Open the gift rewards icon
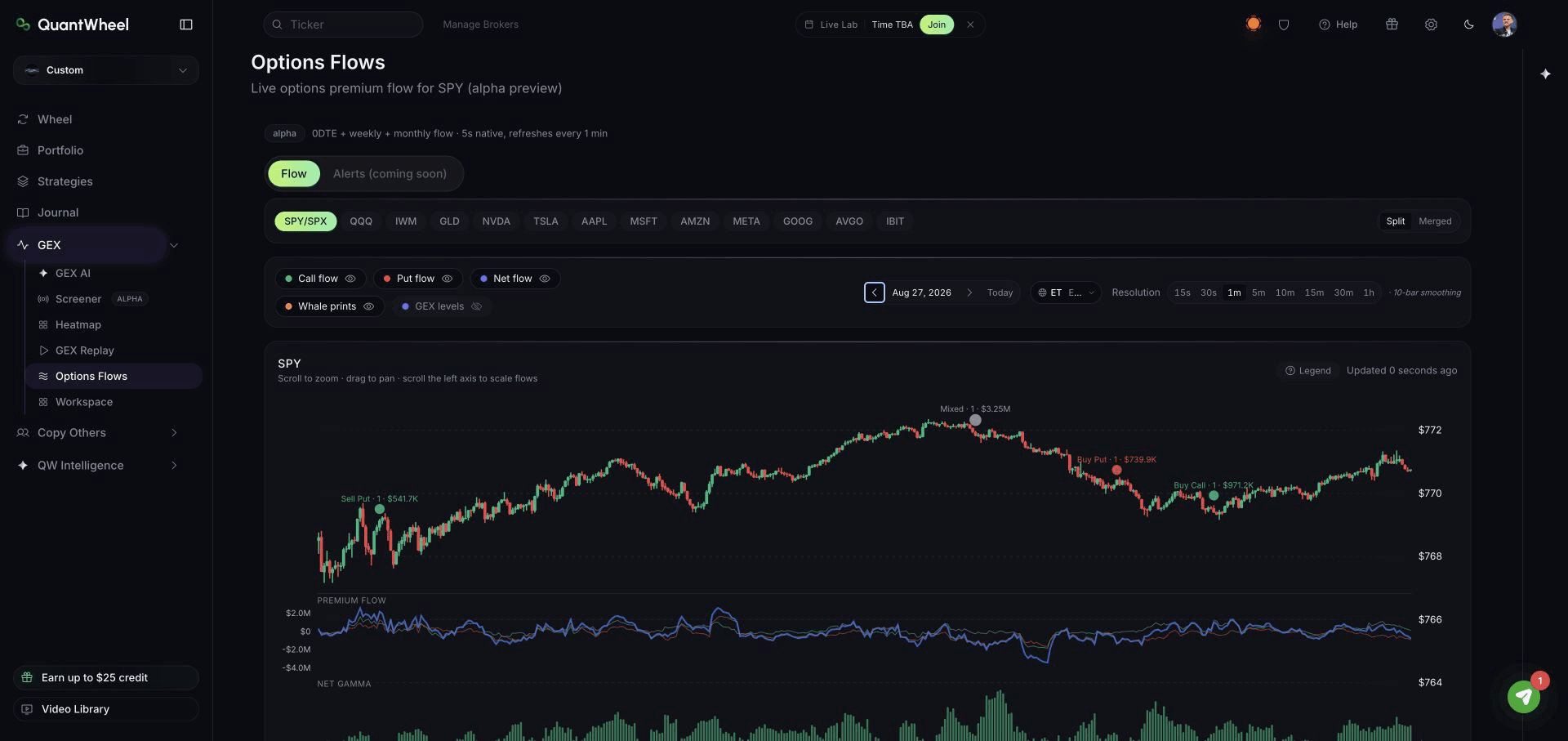 (x=1392, y=25)
